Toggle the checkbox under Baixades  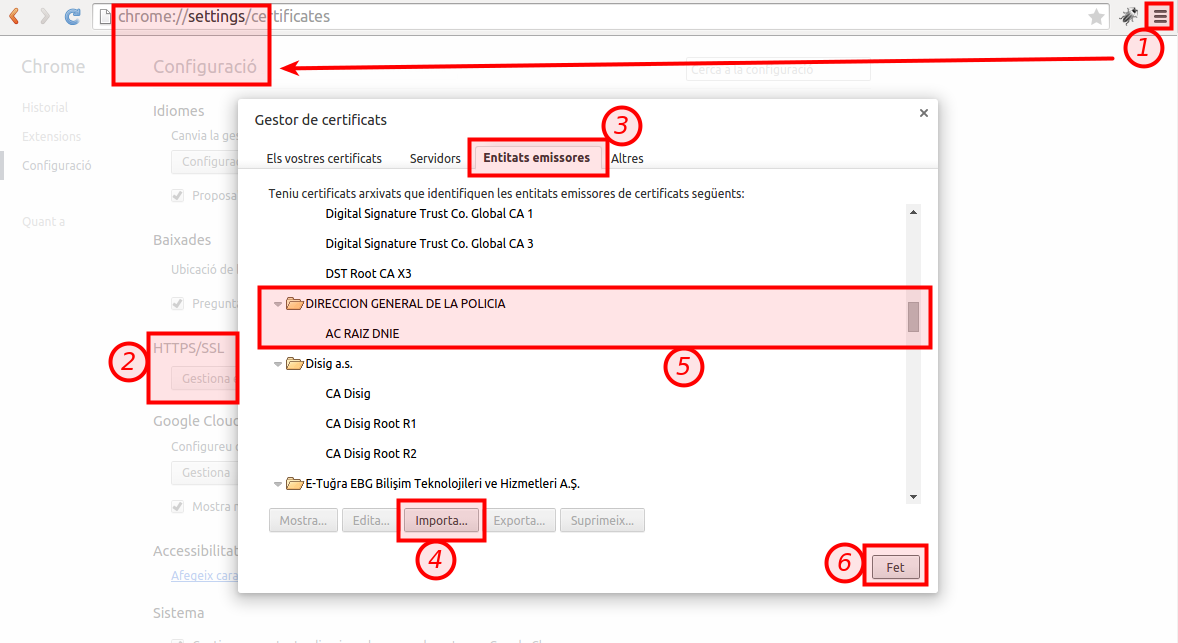point(178,303)
